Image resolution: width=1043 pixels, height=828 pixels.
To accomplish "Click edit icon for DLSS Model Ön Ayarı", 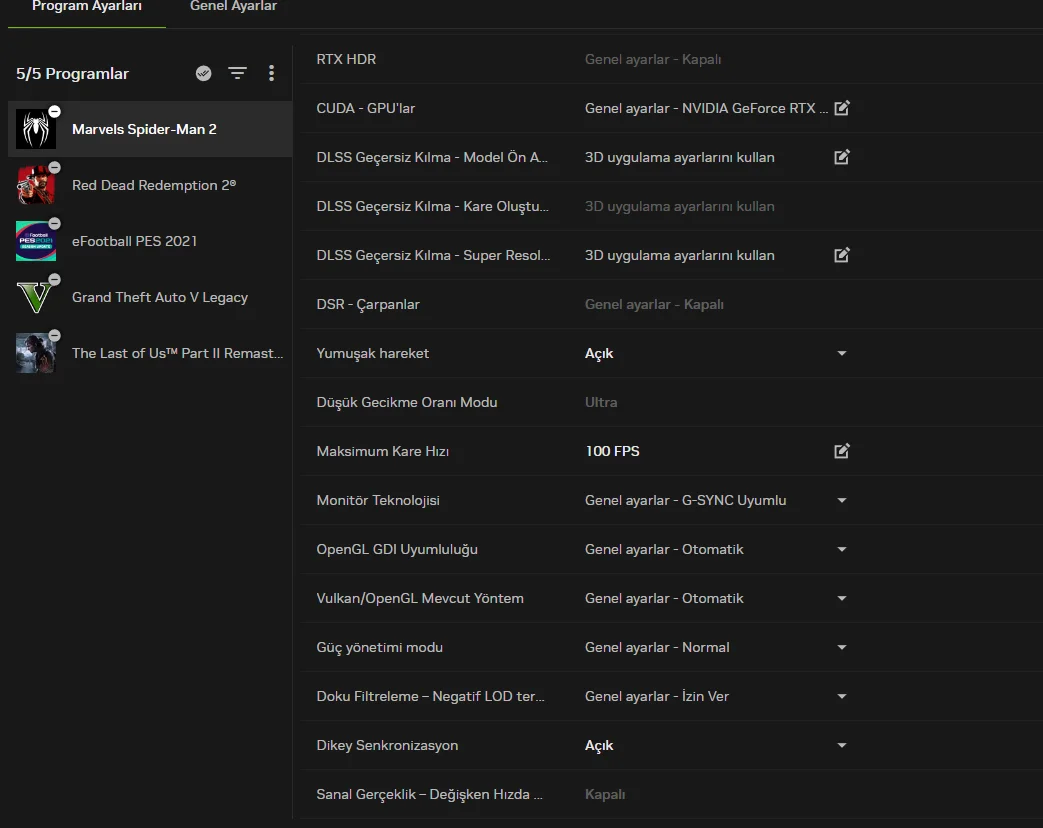I will [842, 157].
